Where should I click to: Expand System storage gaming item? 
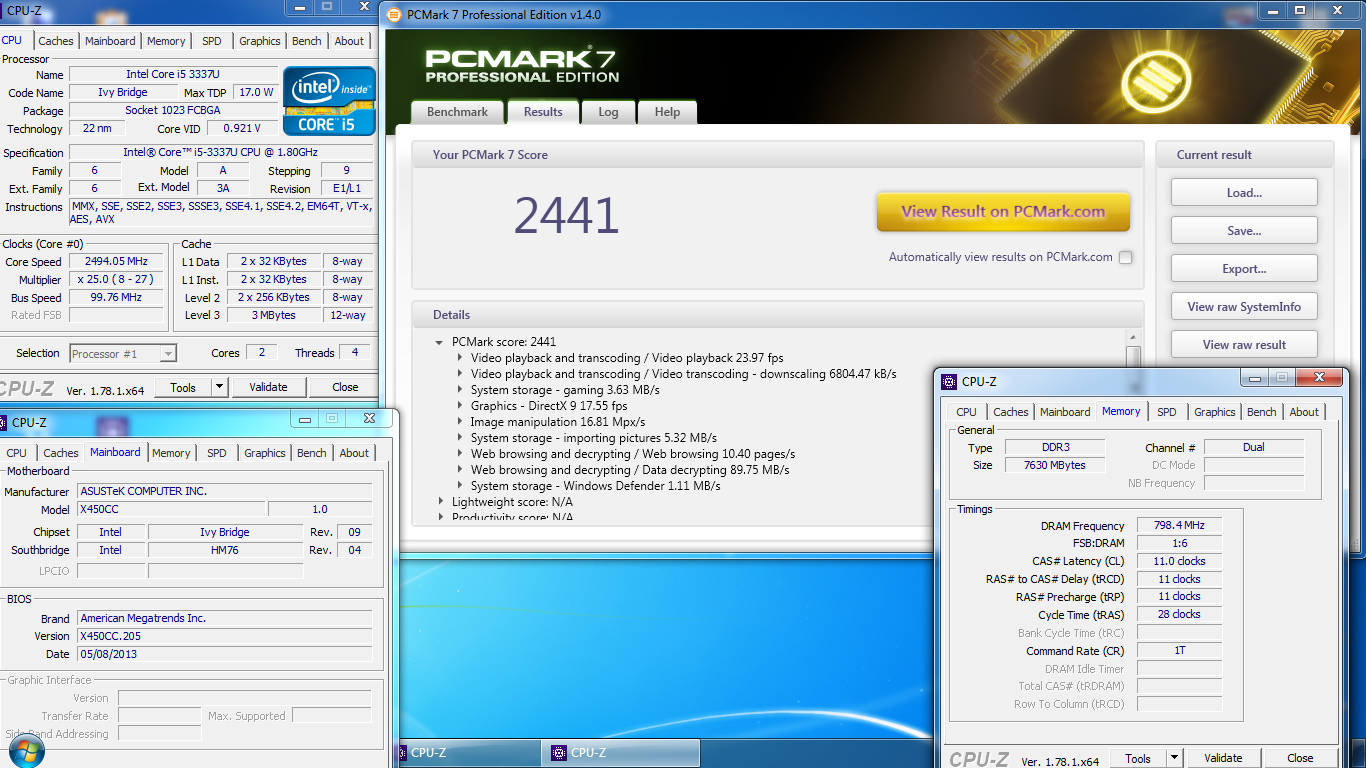tap(460, 390)
